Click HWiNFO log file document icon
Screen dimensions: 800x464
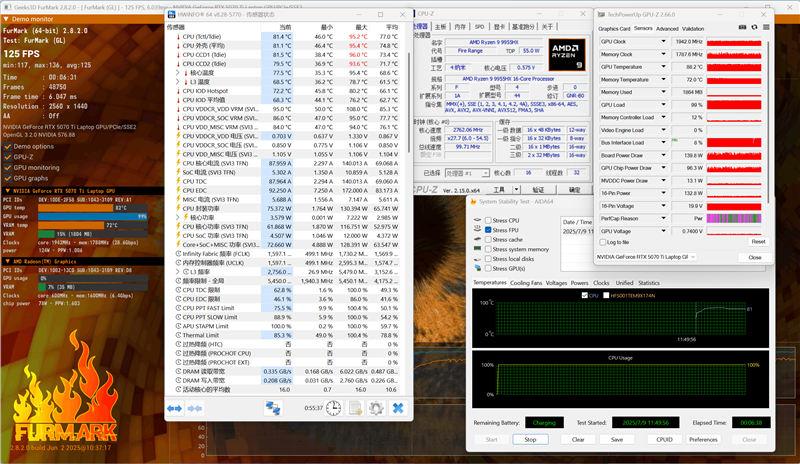tap(355, 408)
